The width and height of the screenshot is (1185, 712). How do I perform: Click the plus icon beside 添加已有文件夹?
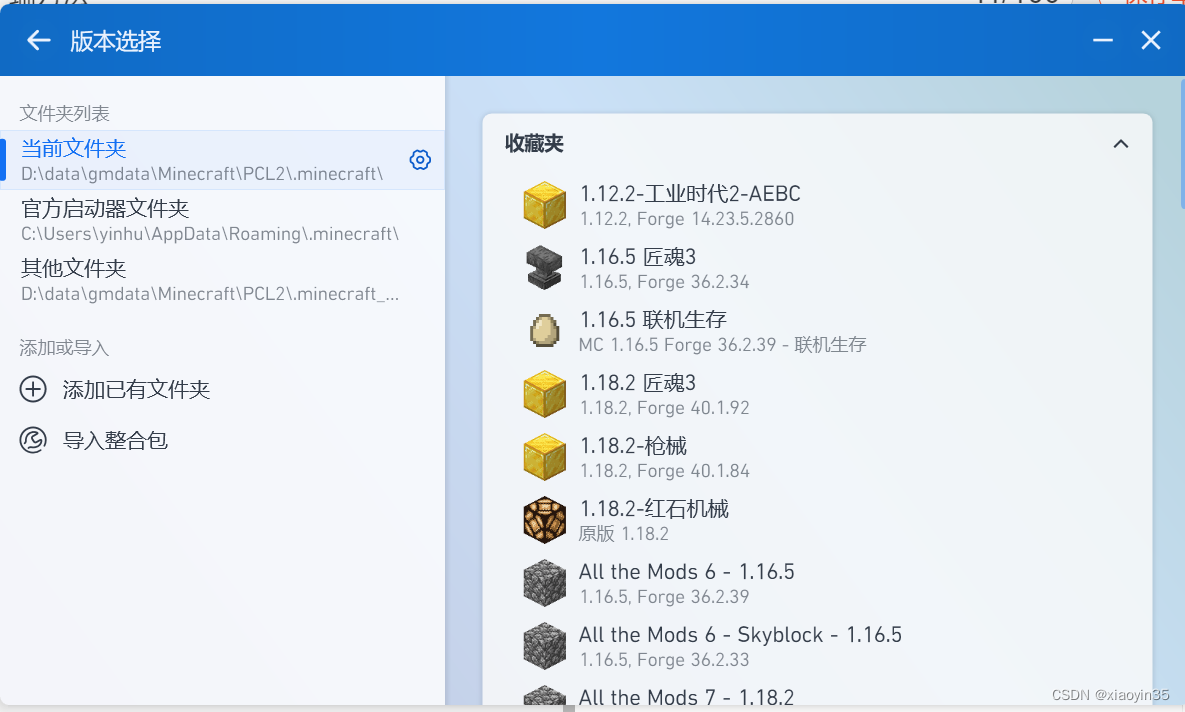click(x=33, y=389)
